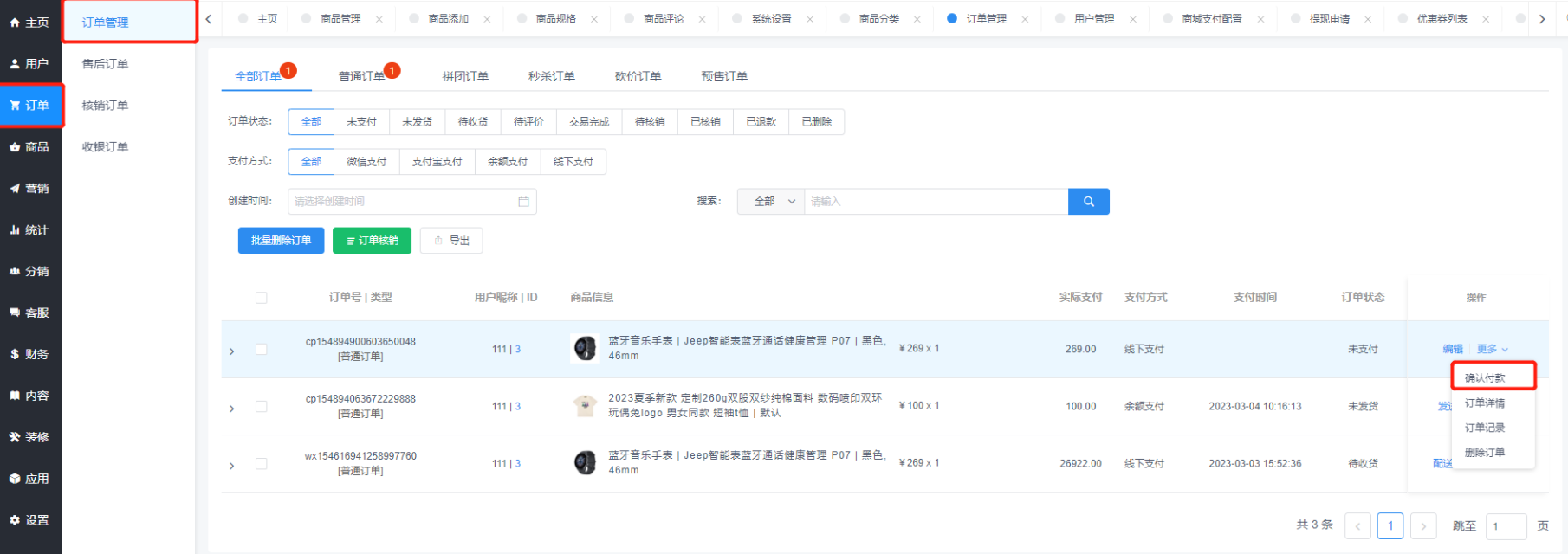Choose 确认付款 from the dropdown menu

point(1485,377)
